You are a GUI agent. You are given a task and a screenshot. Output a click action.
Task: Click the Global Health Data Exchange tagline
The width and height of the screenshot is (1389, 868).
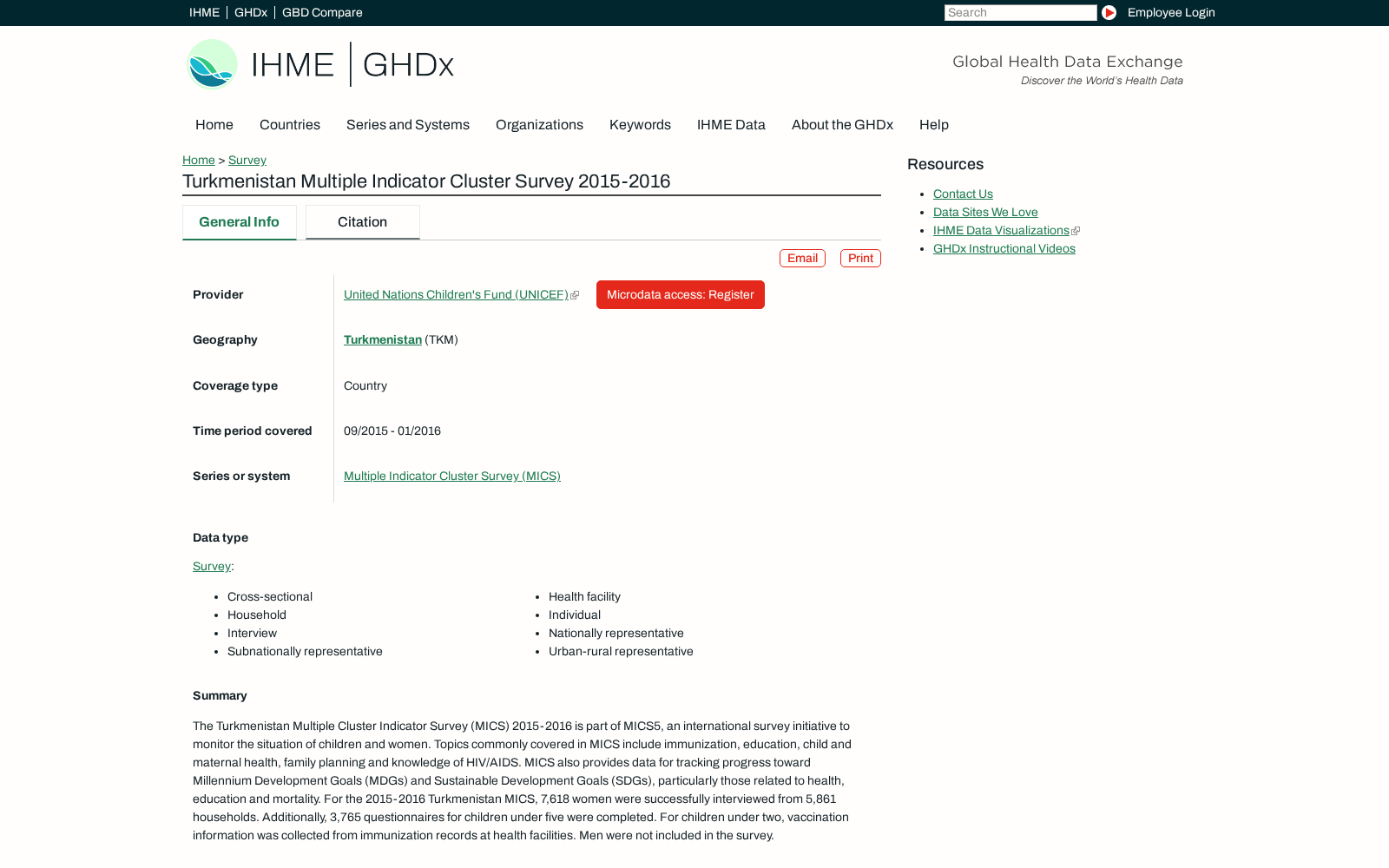pos(1068,62)
